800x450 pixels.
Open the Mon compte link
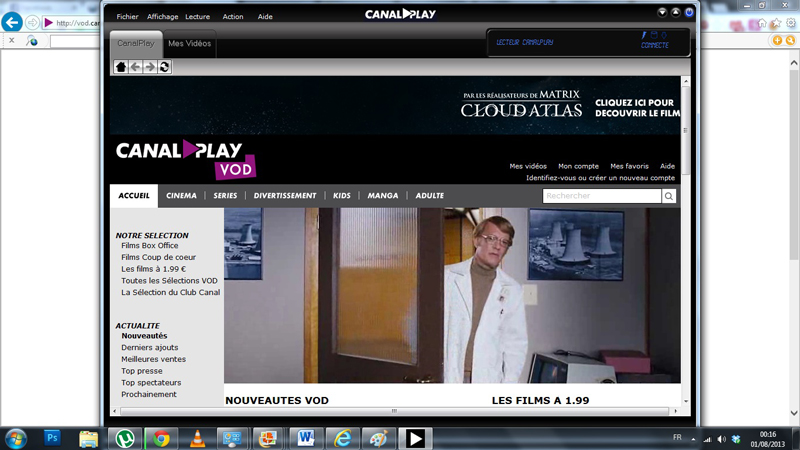click(578, 166)
